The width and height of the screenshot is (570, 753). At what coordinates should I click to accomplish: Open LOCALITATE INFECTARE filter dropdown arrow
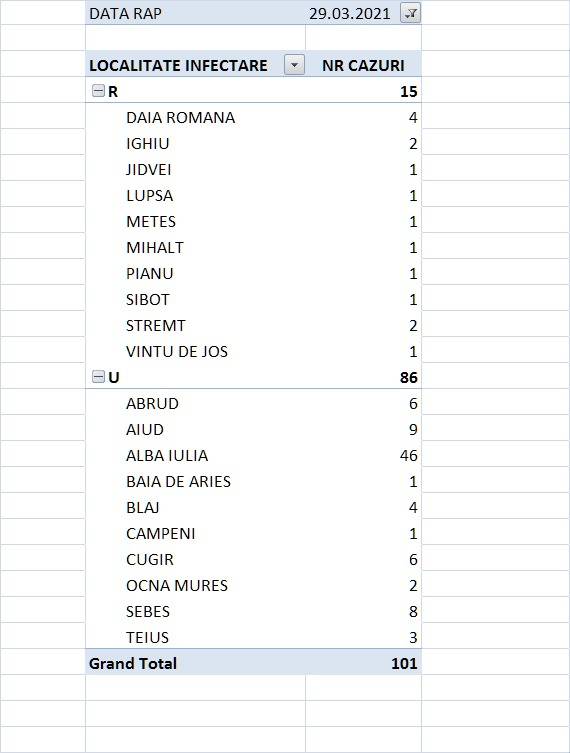pyautogui.click(x=294, y=65)
